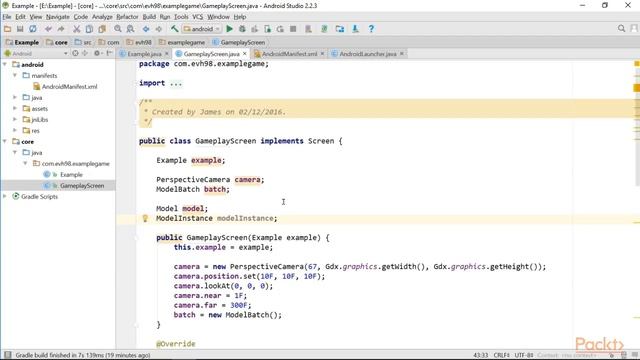Click the 43:33 cursor position status entry
The width and height of the screenshot is (640, 360).
coord(480,355)
